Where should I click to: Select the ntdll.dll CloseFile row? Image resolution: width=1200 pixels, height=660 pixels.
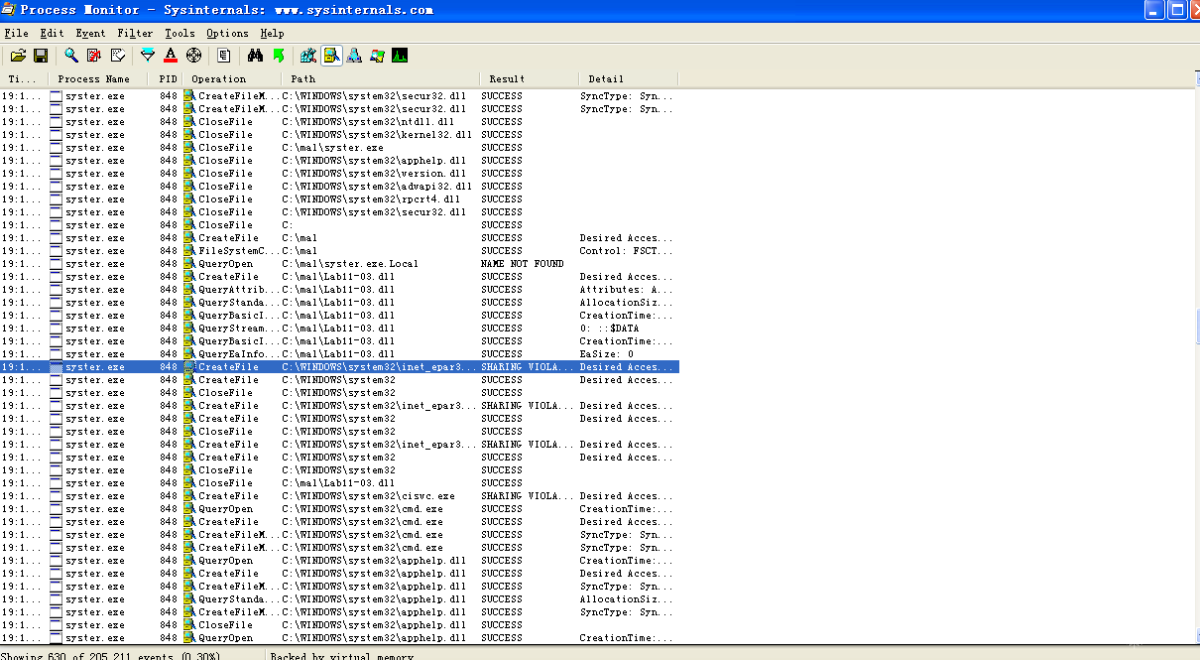[x=339, y=122]
